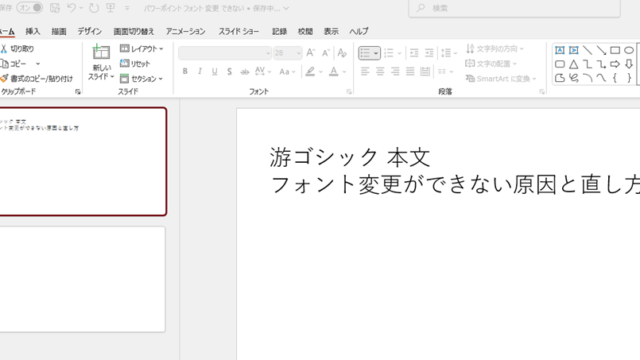The height and width of the screenshot is (360, 640).
Task: Open clipboard group dialog launcher
Action: click(x=78, y=92)
